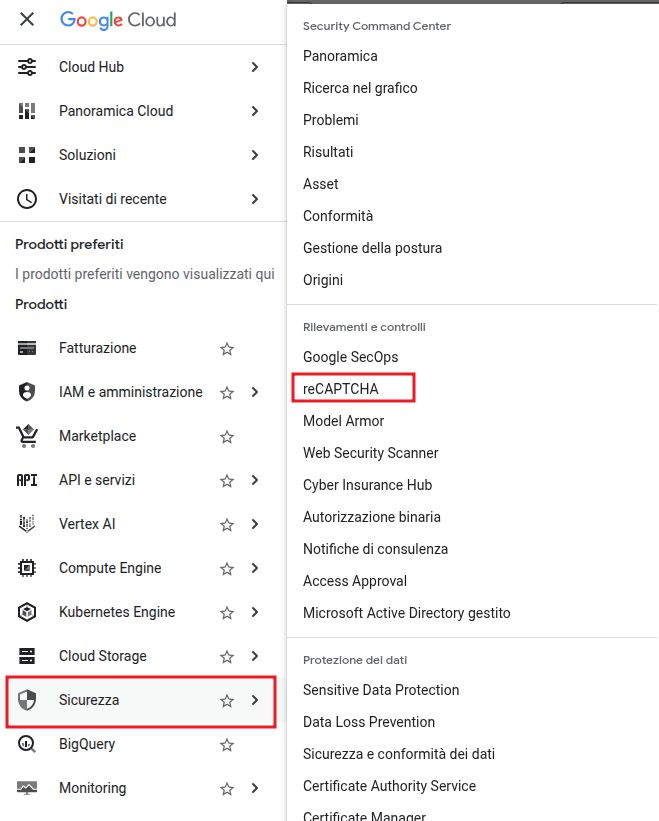Star Cloud Storage as favorite

click(227, 657)
